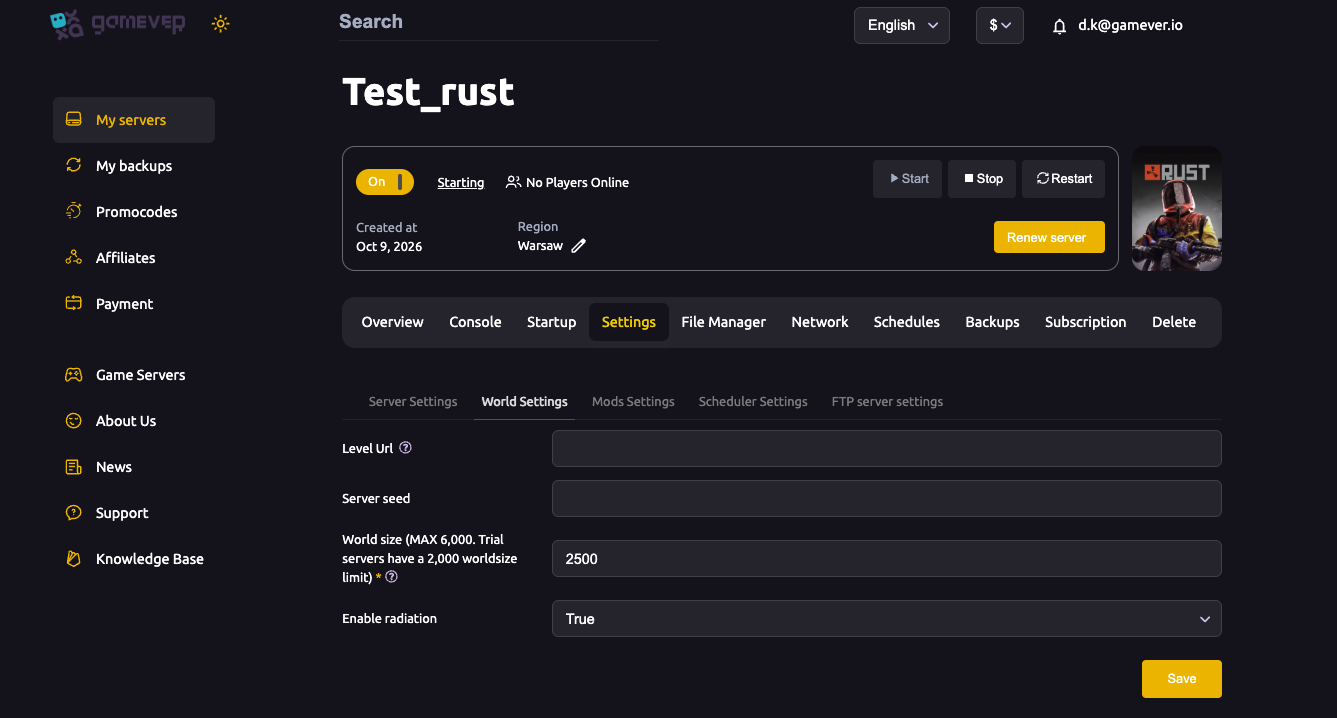Click Level Url input field
The width and height of the screenshot is (1337, 718).
pos(887,449)
